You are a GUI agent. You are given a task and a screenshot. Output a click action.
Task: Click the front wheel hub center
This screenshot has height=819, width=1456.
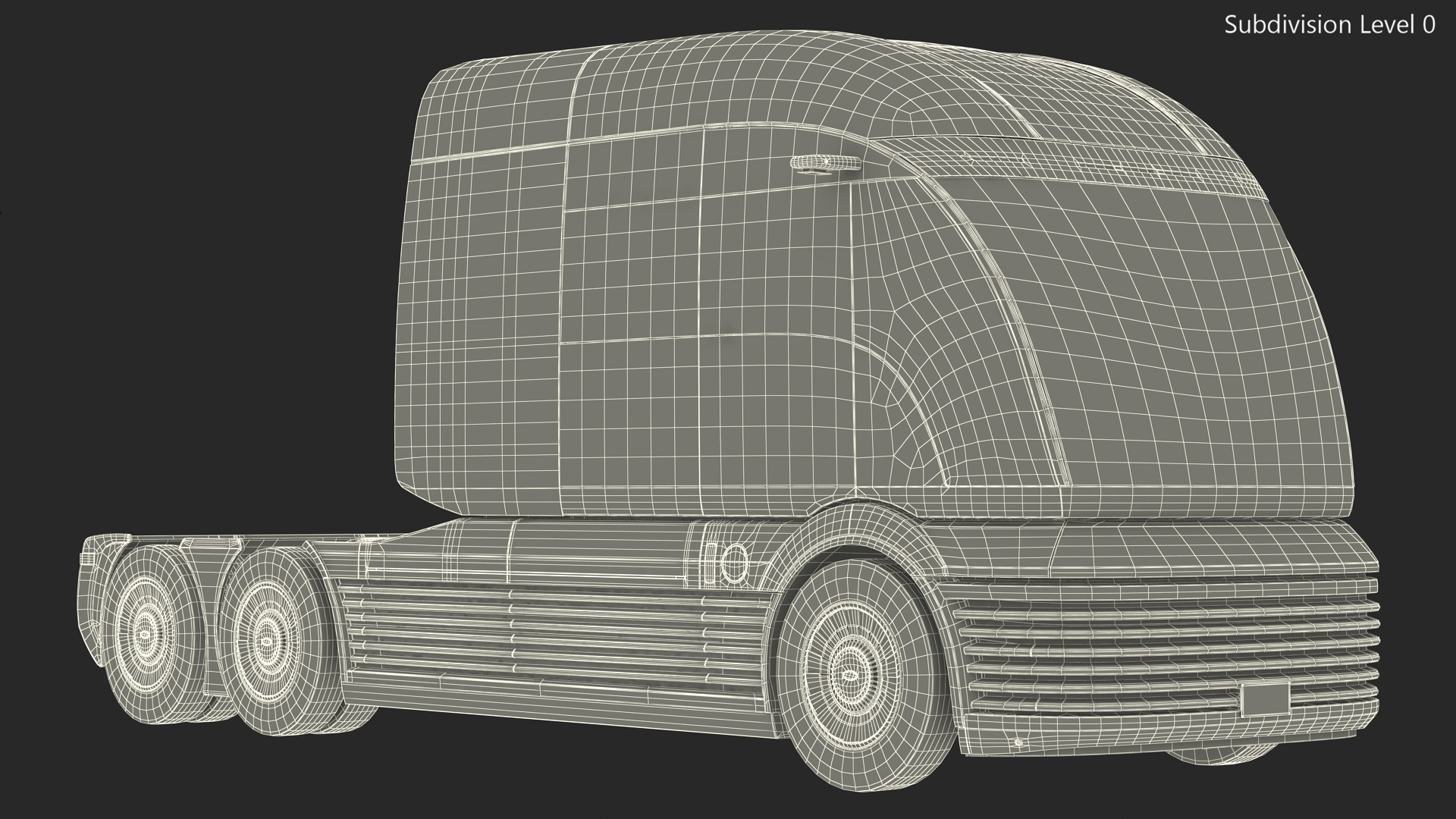point(850,674)
